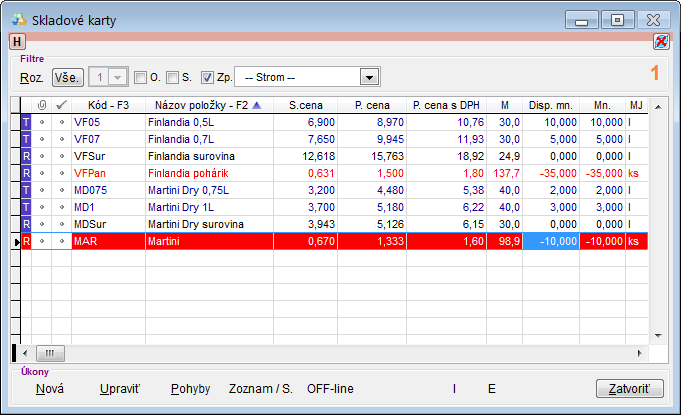
Task: Click the Vše. filter button
Action: pyautogui.click(x=68, y=77)
